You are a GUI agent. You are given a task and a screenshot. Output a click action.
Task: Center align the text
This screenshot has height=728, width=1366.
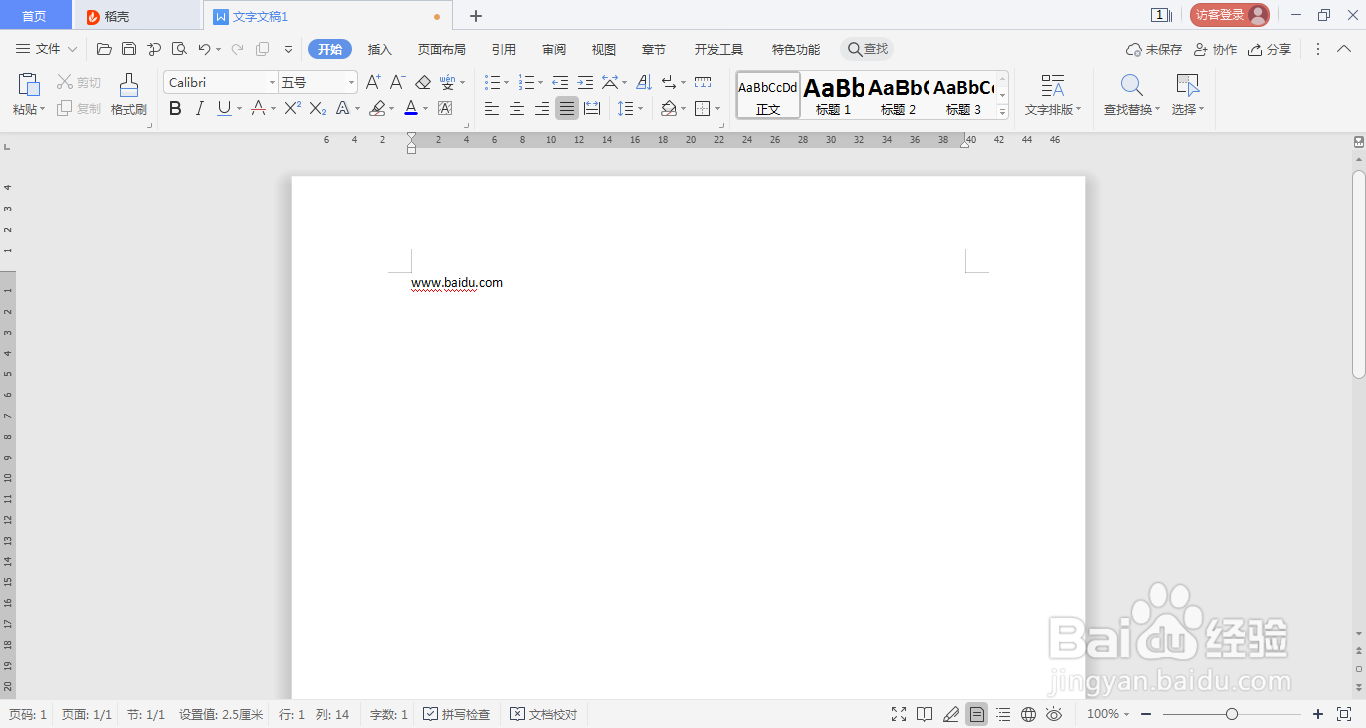[517, 108]
